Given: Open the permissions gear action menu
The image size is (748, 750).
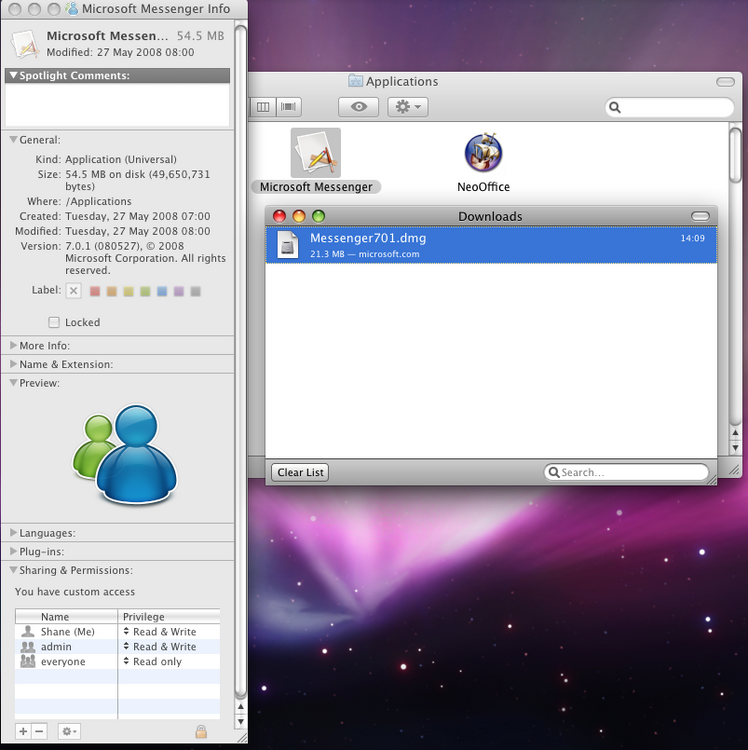Looking at the screenshot, I should (x=69, y=731).
